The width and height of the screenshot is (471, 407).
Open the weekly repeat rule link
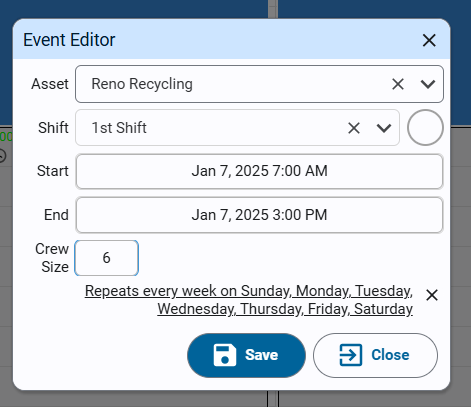[249, 300]
